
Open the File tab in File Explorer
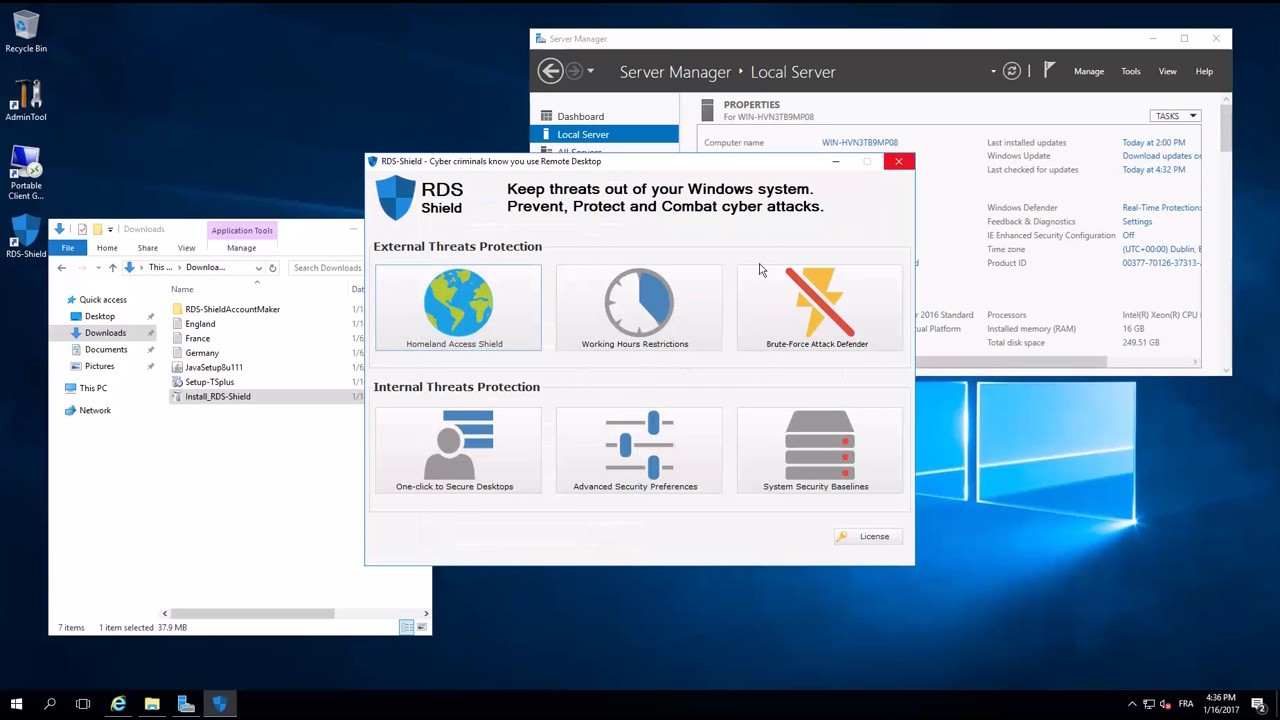(x=68, y=248)
